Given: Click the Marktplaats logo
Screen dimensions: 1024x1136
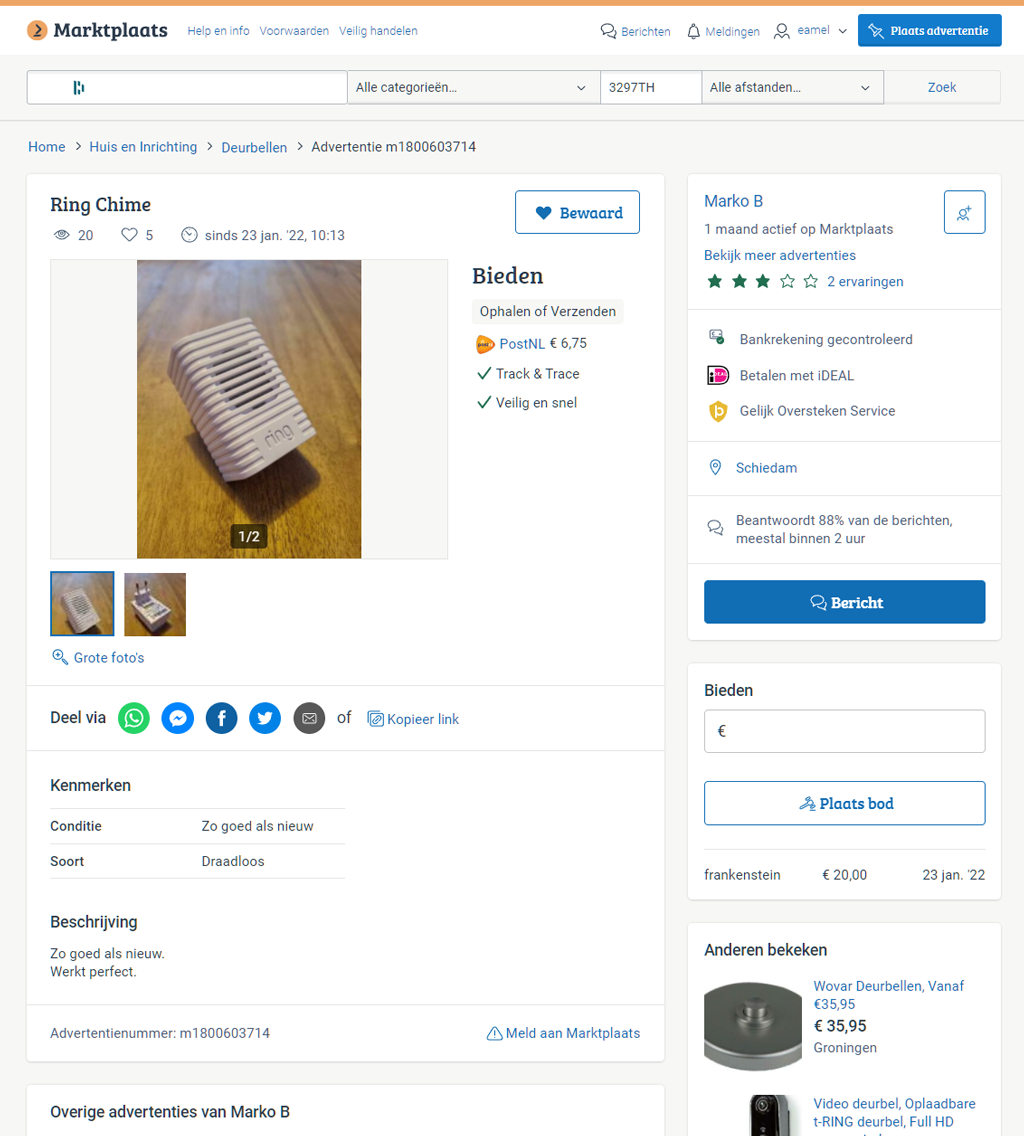Looking at the screenshot, I should pyautogui.click(x=97, y=30).
